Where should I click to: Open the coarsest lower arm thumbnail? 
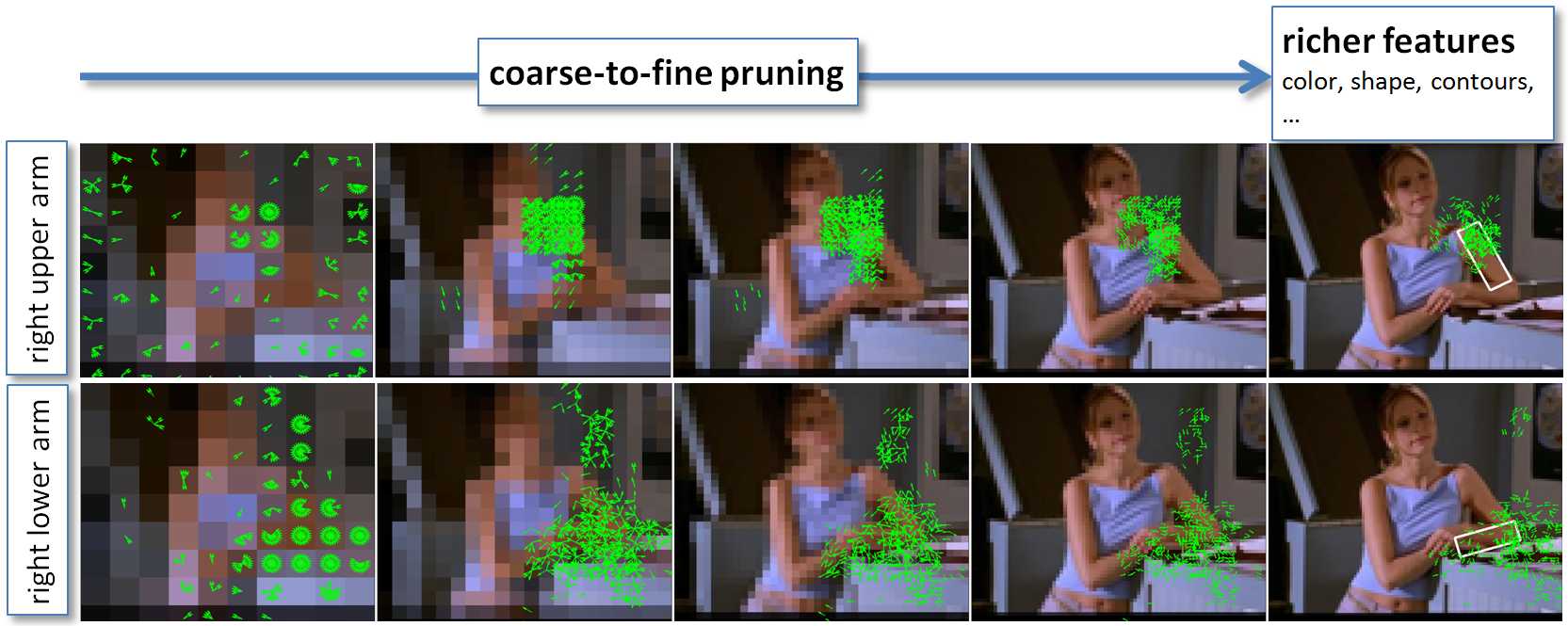[227, 502]
